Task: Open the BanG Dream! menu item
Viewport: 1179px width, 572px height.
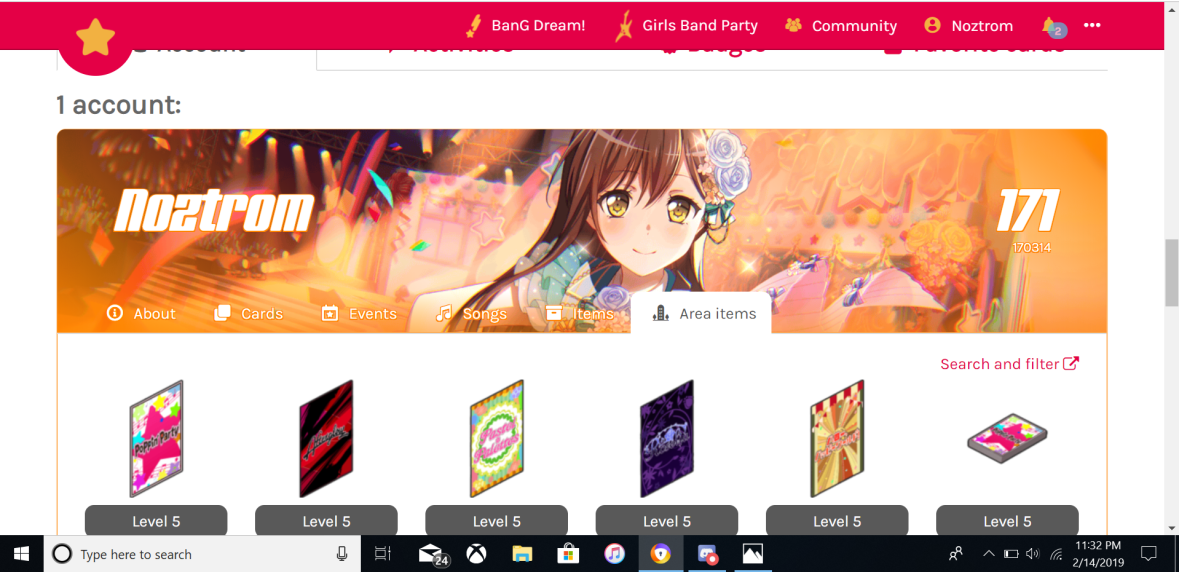Action: (x=525, y=26)
